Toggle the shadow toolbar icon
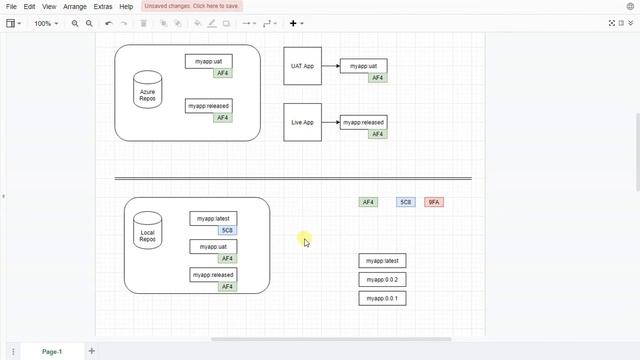Viewport: 640px width, 360px height. (226, 24)
